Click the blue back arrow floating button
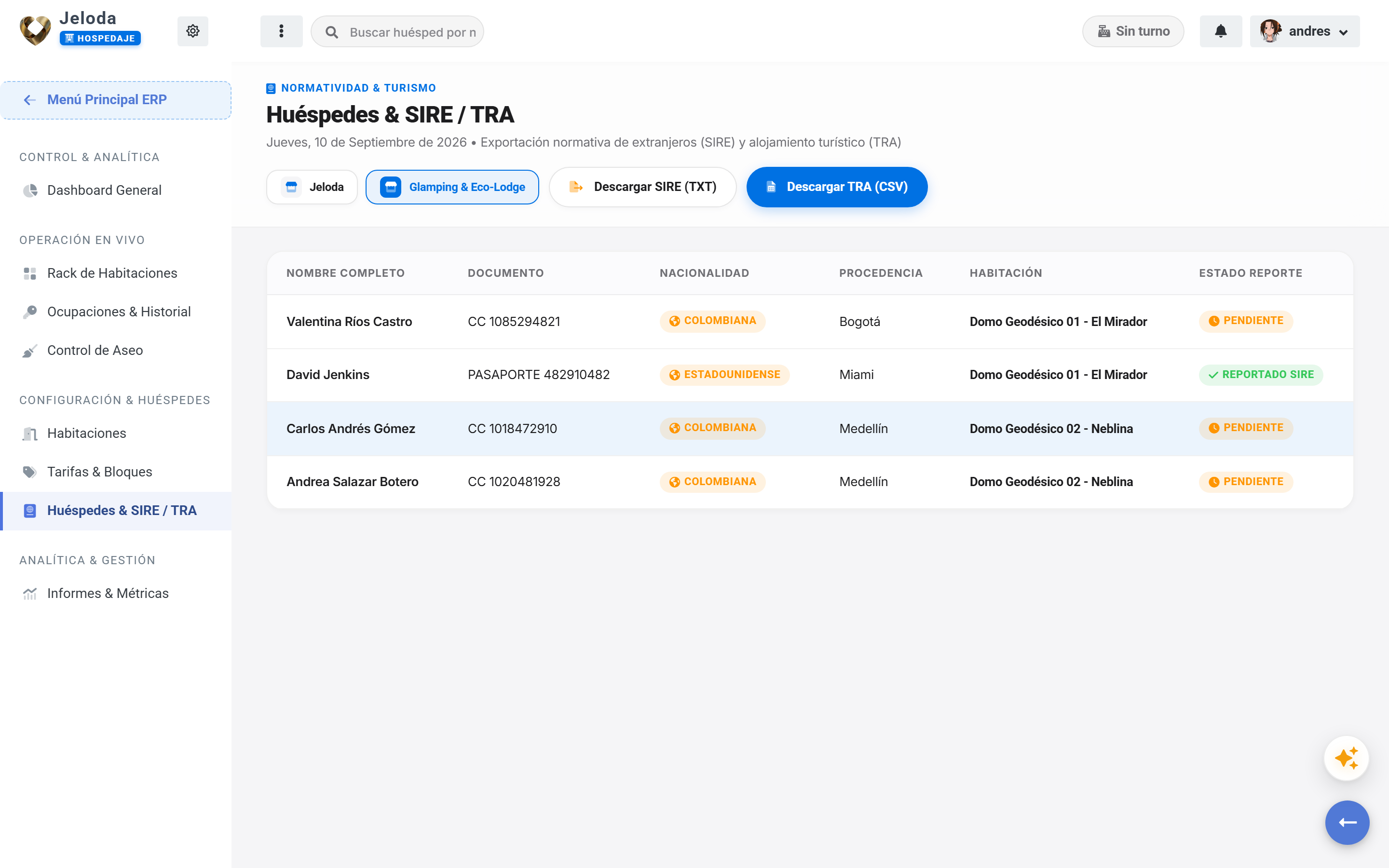Image resolution: width=1389 pixels, height=868 pixels. click(1347, 822)
